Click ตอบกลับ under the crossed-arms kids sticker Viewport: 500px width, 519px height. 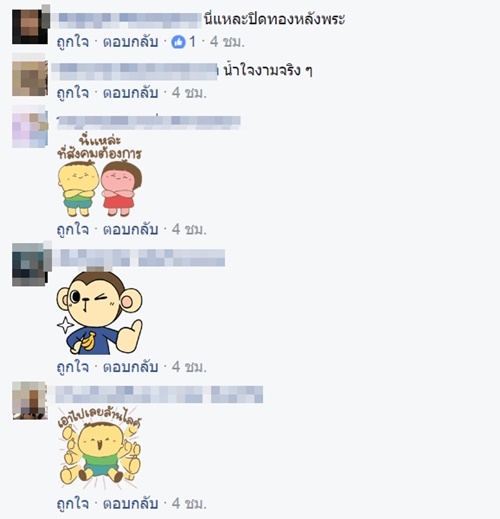click(130, 230)
